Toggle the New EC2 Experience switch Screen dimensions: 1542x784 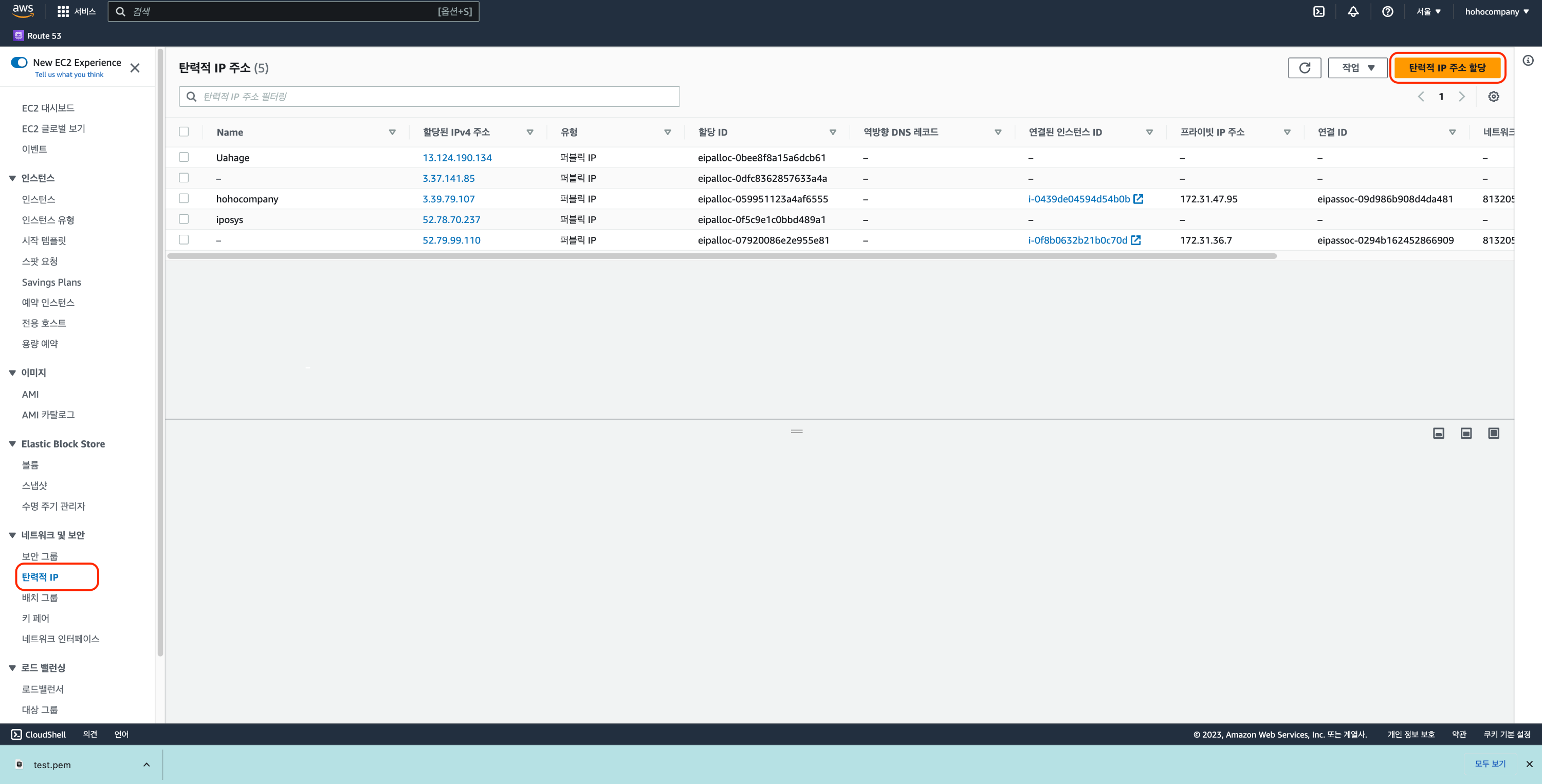click(19, 62)
